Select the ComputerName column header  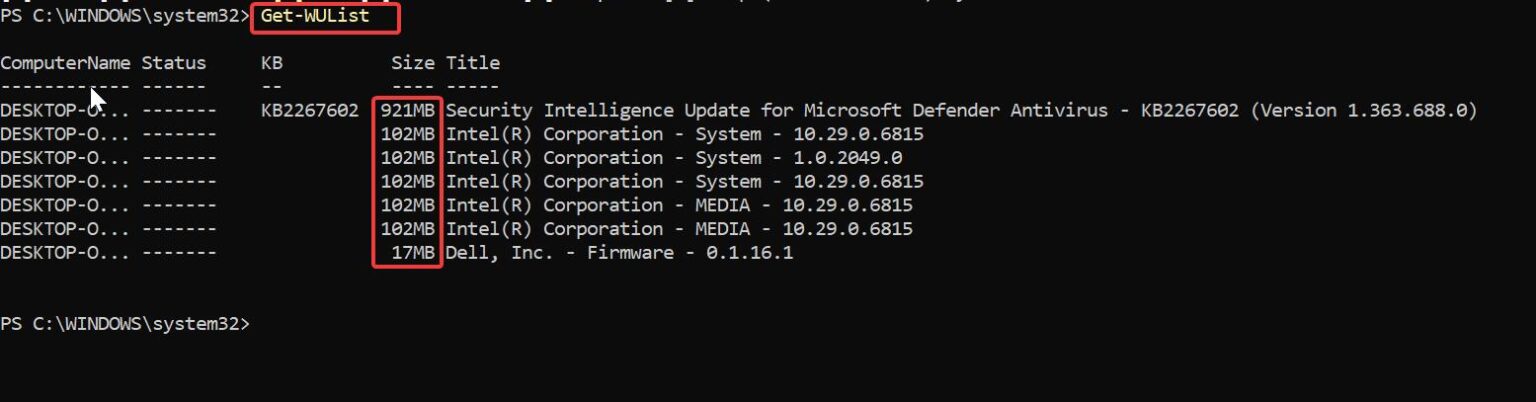tap(65, 63)
